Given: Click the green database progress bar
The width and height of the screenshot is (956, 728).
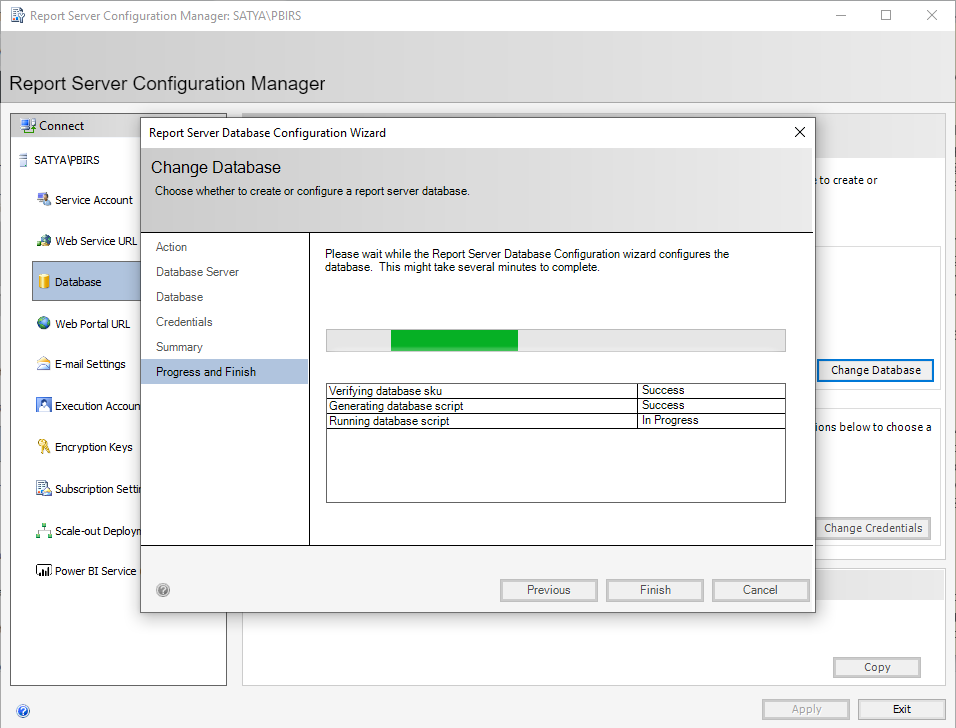Looking at the screenshot, I should pos(455,340).
